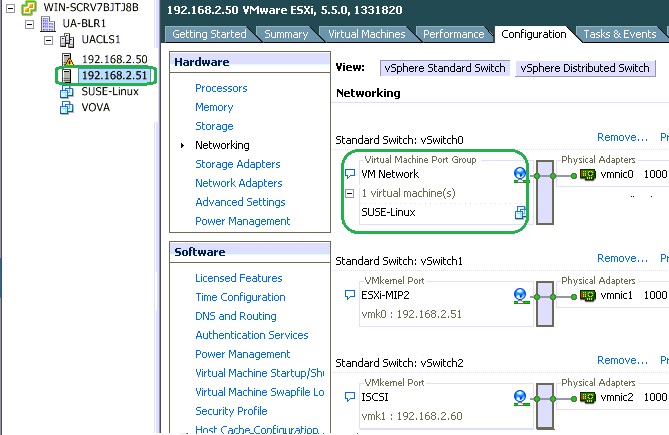This screenshot has height=435, width=669.
Task: Click the UA-BLR1 datacenter icon
Action: tap(48, 23)
